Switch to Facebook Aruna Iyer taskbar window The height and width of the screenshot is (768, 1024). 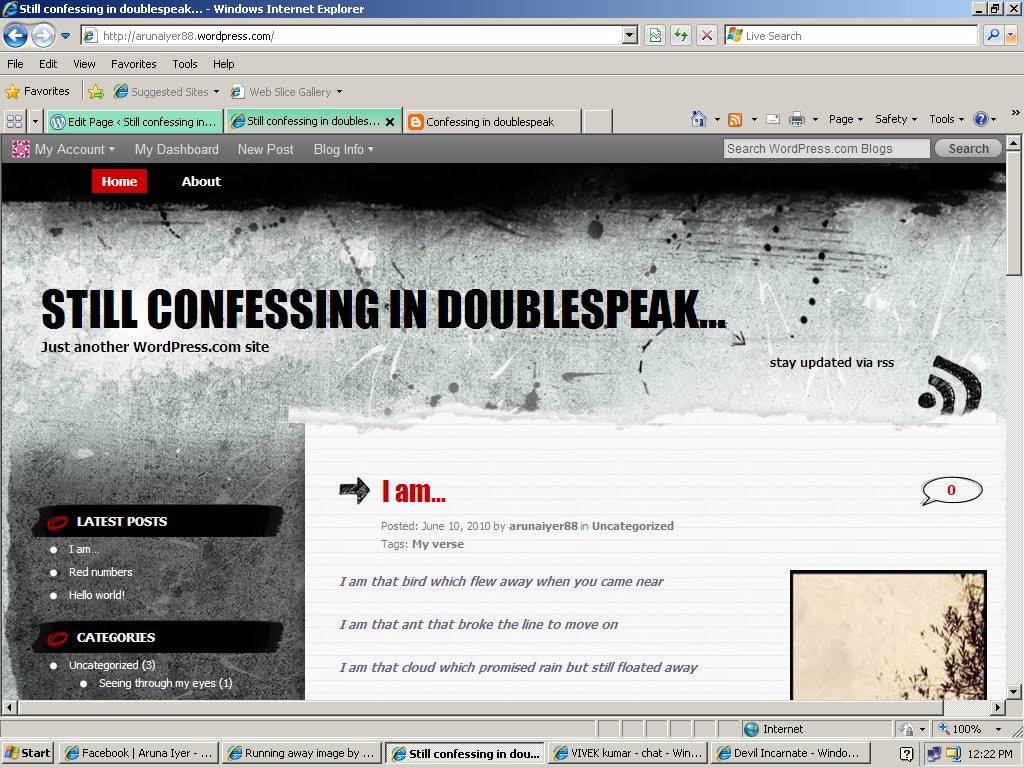point(138,753)
